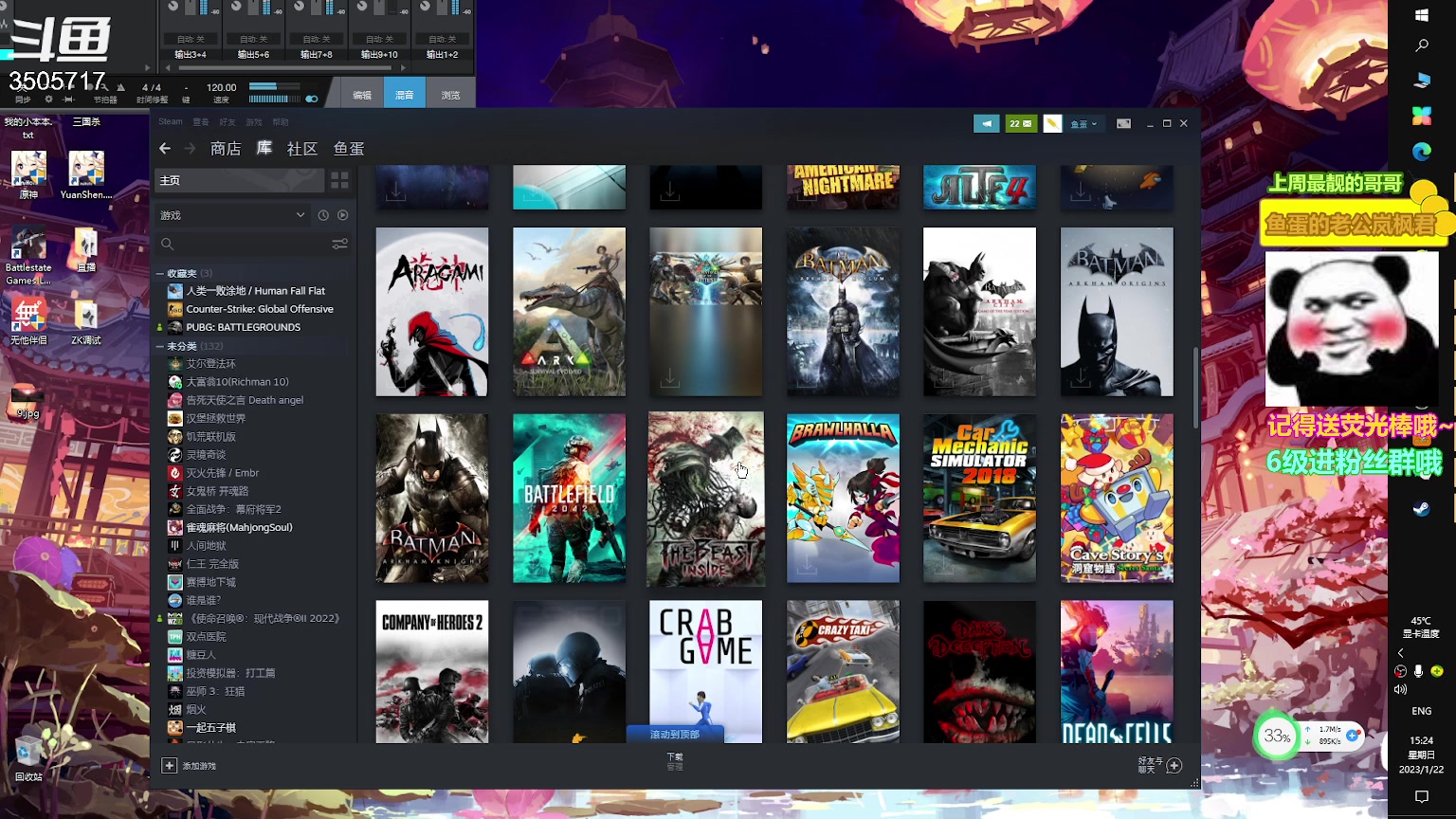The width and height of the screenshot is (1456, 819).
Task: Open the 9.jpg desktop file
Action: pyautogui.click(x=28, y=399)
